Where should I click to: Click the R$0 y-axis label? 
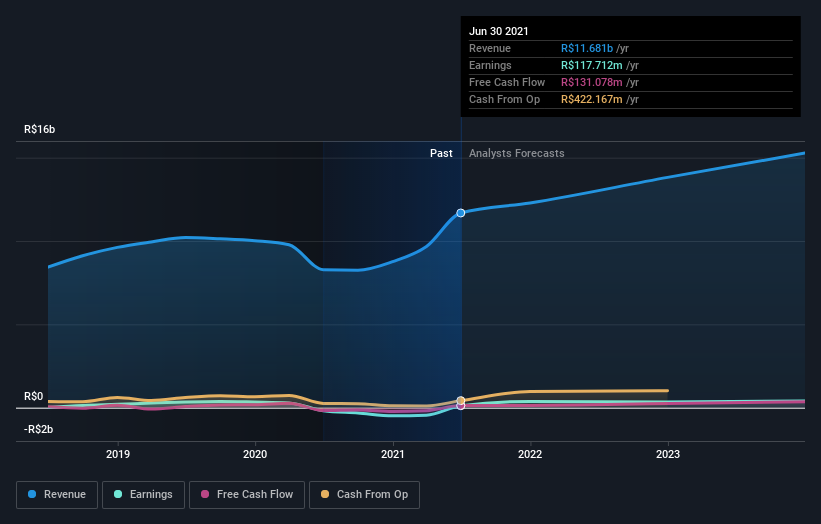34,396
